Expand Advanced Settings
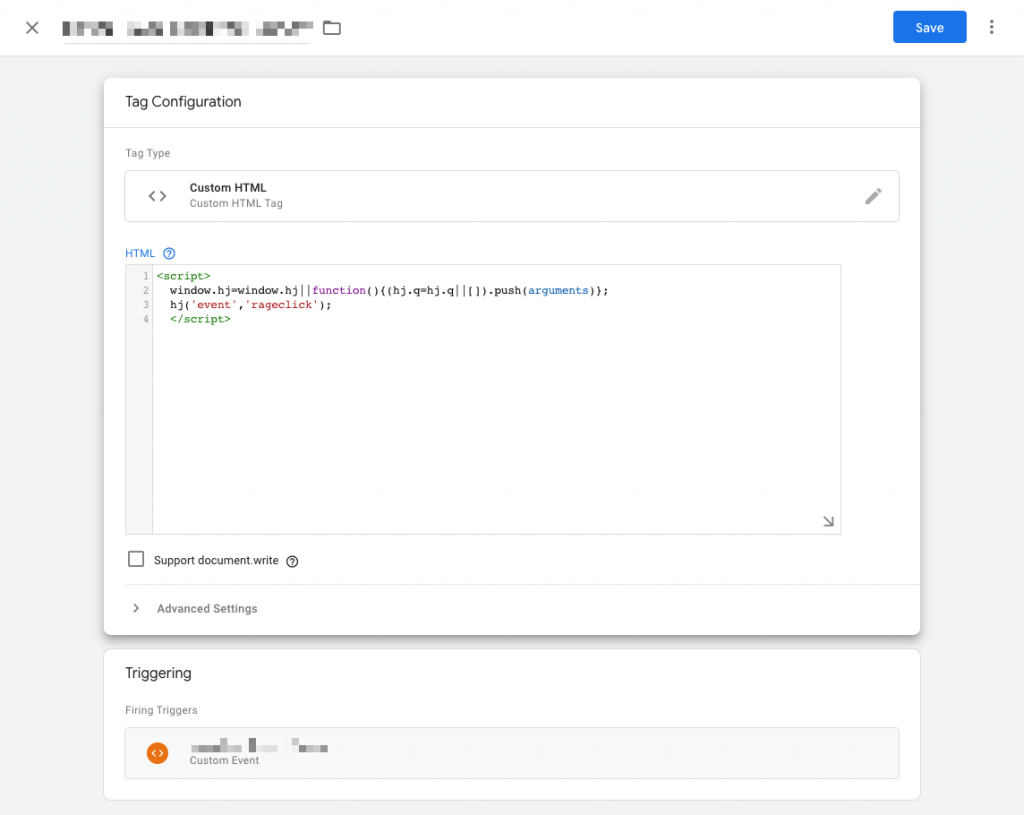This screenshot has height=815, width=1024. click(x=207, y=608)
